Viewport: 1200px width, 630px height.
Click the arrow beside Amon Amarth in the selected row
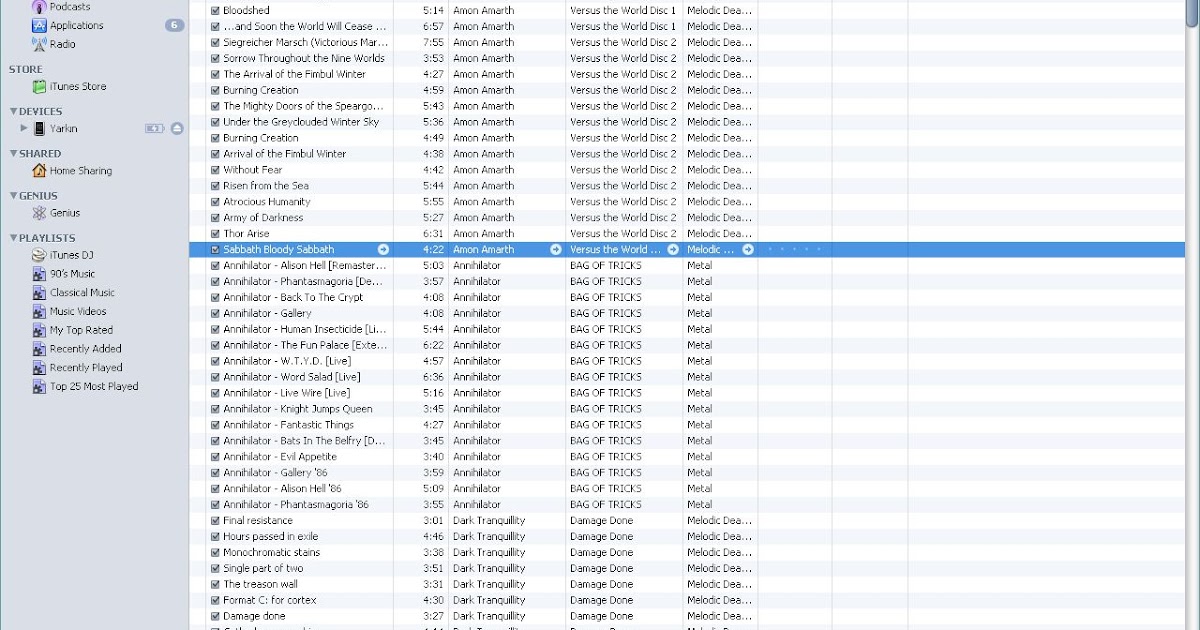tap(556, 250)
